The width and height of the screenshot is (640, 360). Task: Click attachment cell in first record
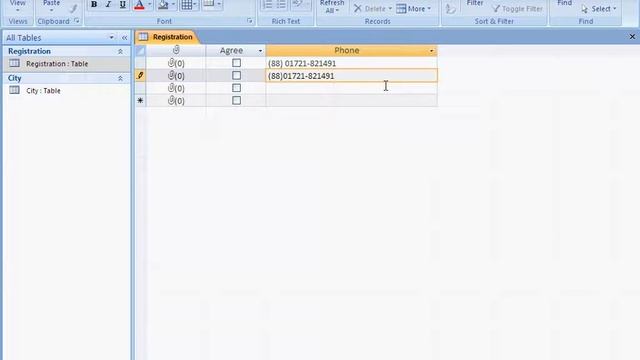176,63
